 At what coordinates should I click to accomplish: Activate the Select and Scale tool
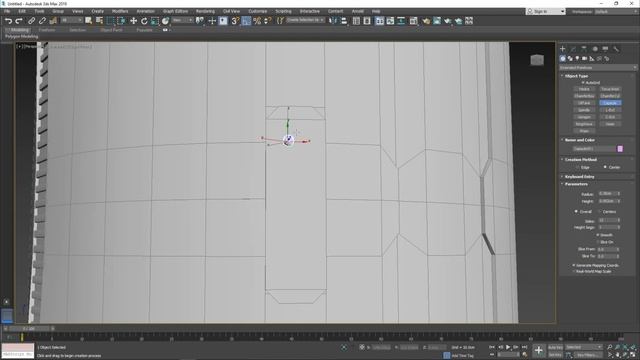(x=155, y=21)
